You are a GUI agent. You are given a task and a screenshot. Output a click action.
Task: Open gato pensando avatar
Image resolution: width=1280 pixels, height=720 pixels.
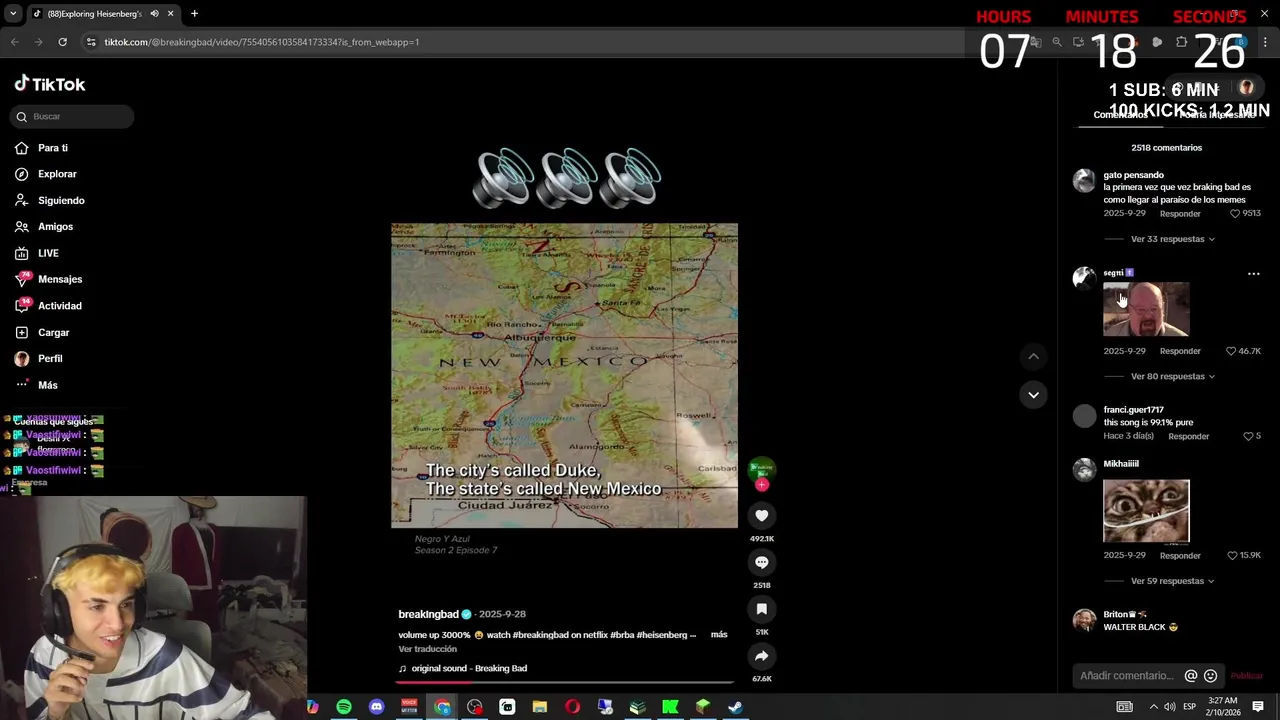tap(1084, 181)
